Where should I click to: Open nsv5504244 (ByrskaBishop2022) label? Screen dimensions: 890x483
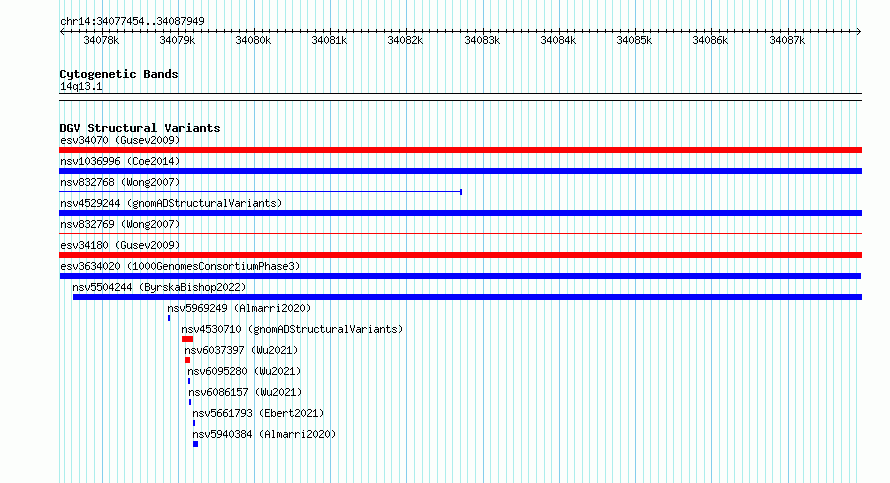click(x=159, y=287)
